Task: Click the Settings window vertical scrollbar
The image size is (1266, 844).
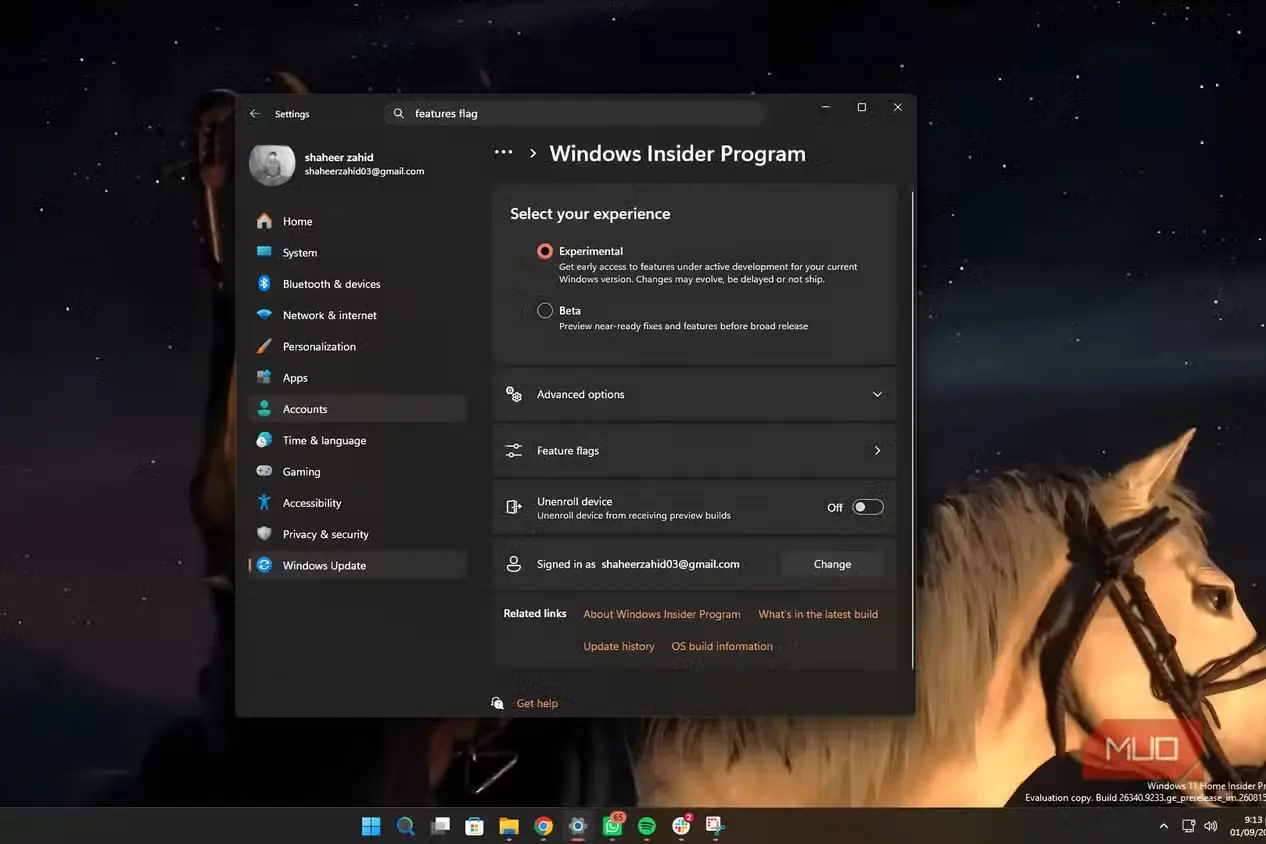Action: point(913,430)
